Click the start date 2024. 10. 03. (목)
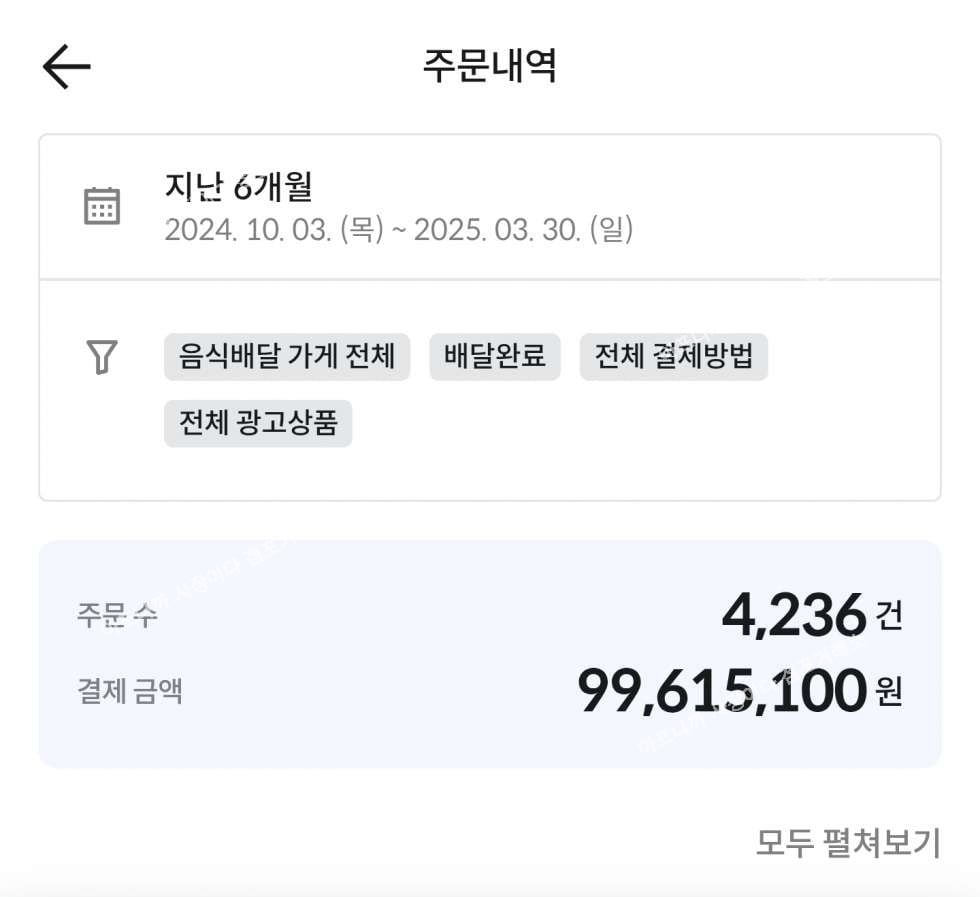Viewport: 980px width, 897px height. click(274, 229)
